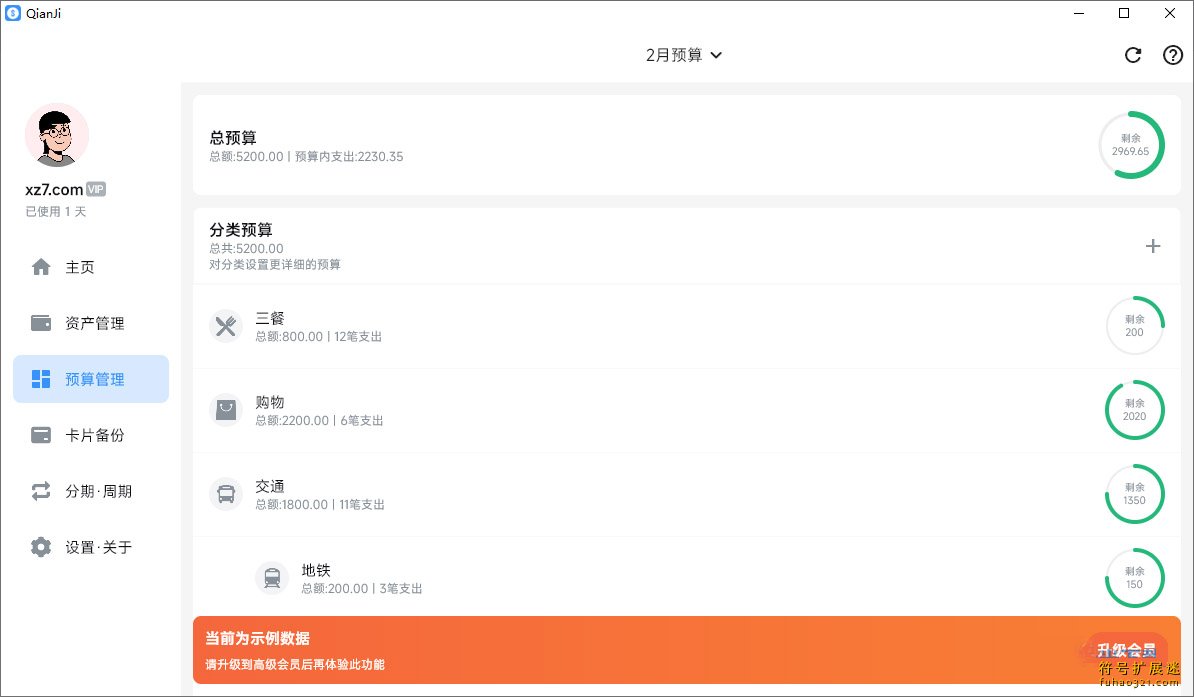Click the VIP badge next to username
This screenshot has width=1194, height=697.
point(96,189)
